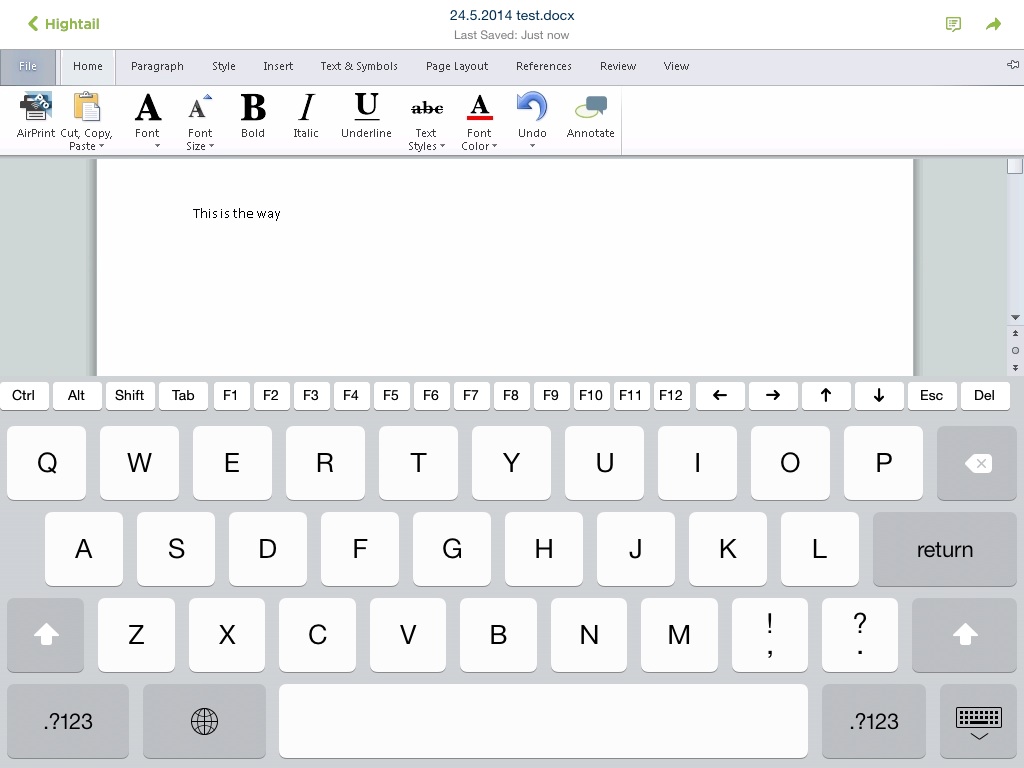
Task: Hide the on-screen keyboard
Action: [978, 721]
